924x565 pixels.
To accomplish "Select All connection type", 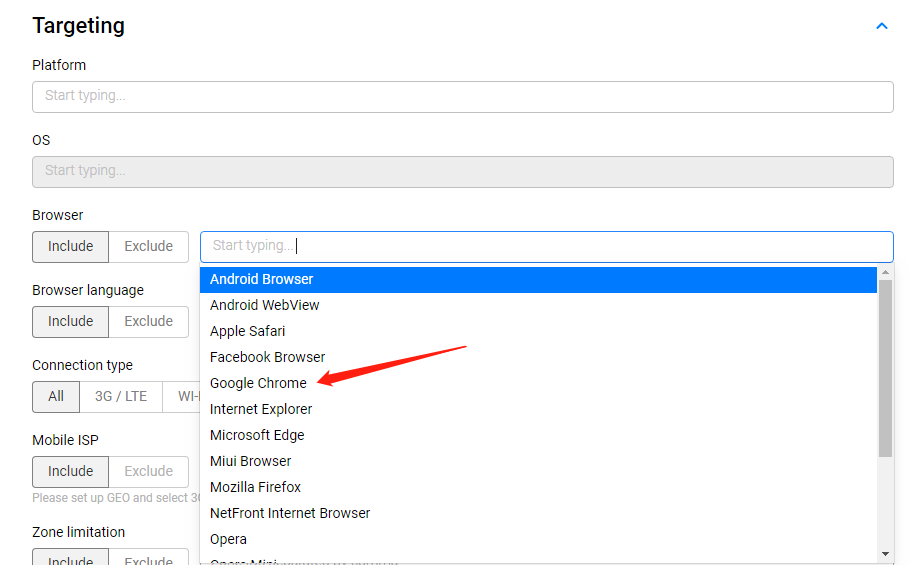I will (x=56, y=396).
